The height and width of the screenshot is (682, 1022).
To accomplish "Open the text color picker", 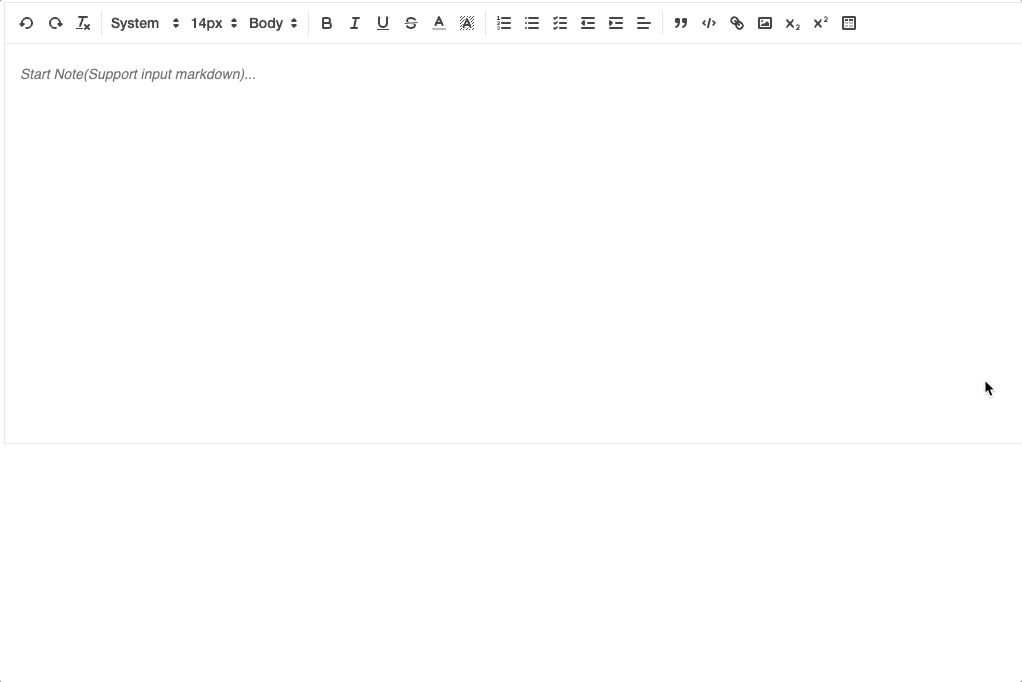I will tap(439, 23).
